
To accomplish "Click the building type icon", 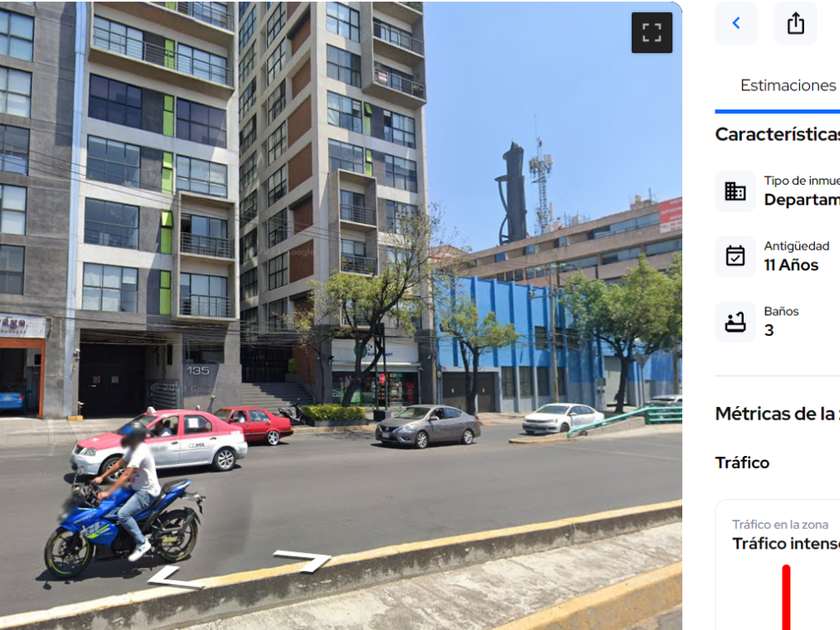I will click(x=735, y=191).
